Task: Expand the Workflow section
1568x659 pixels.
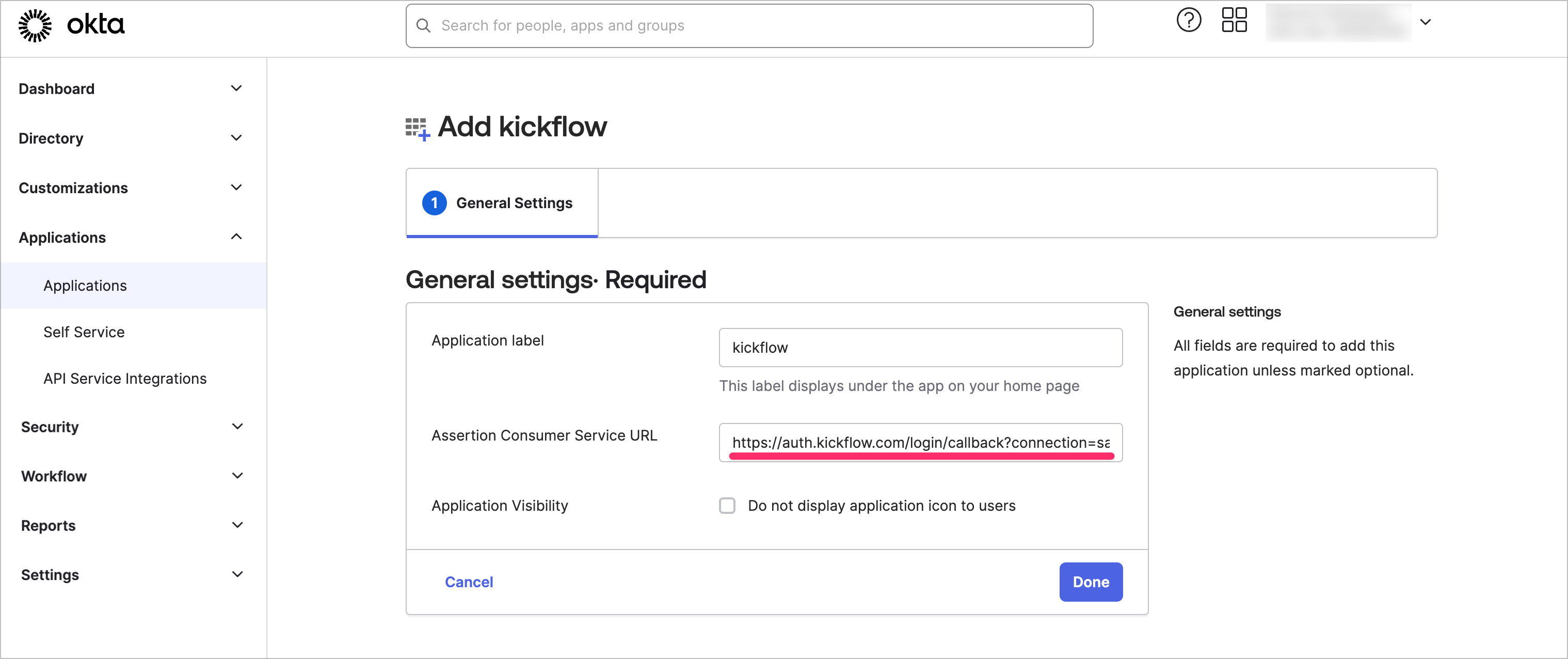Action: pos(132,476)
